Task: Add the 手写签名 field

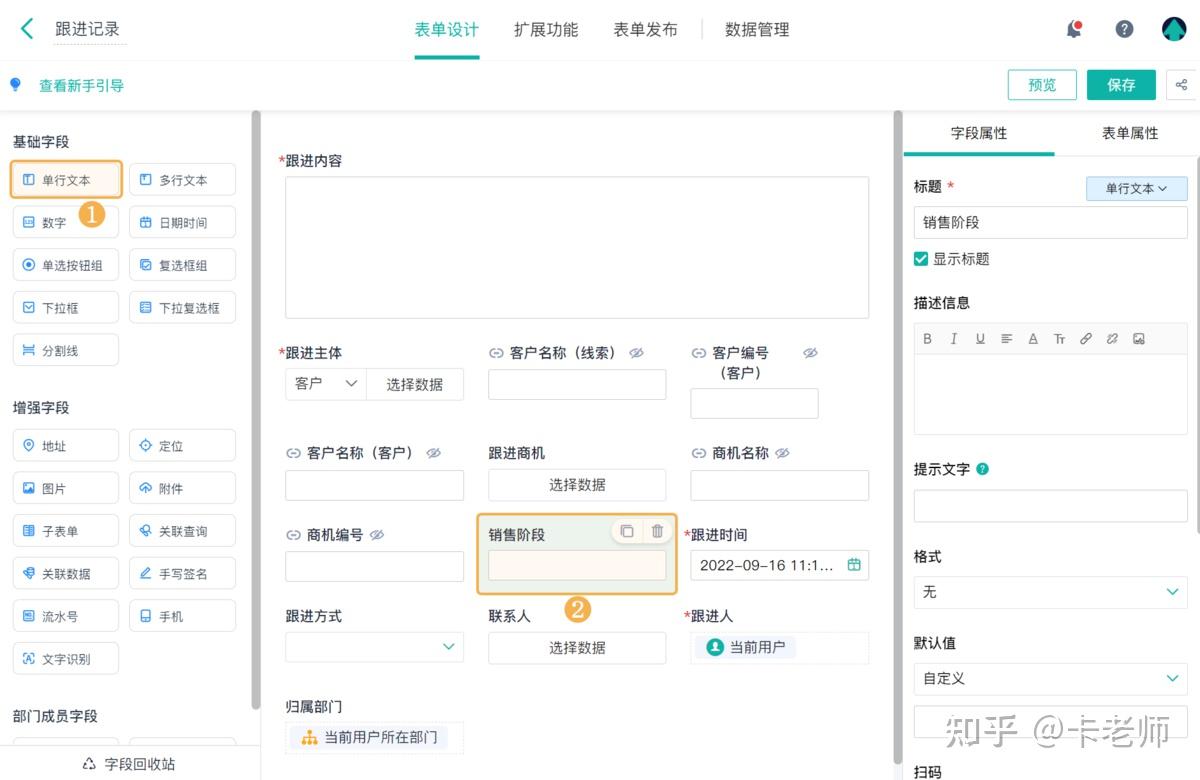Action: pos(182,573)
